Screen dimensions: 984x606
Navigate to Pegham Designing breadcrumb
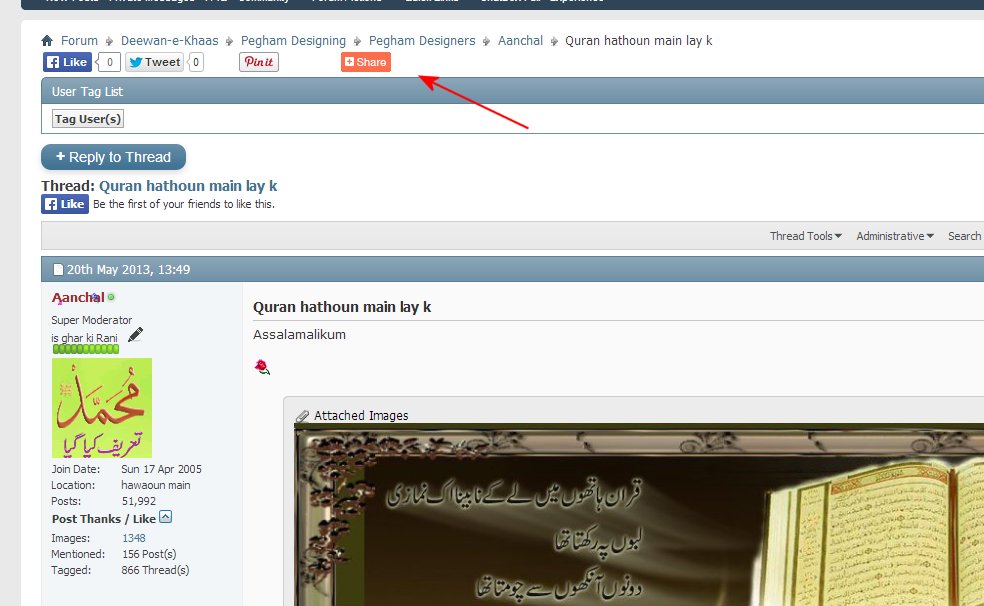tap(293, 41)
